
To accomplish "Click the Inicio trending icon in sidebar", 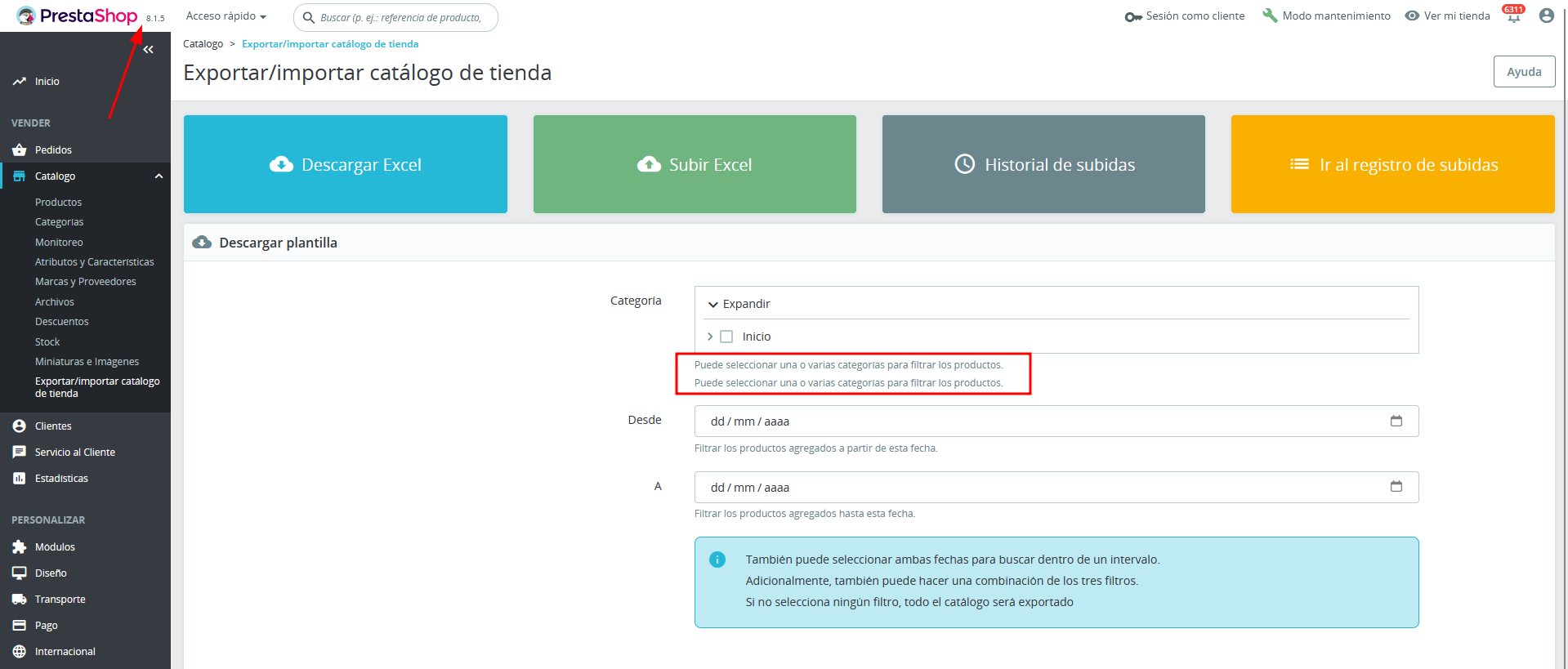I will 20,82.
